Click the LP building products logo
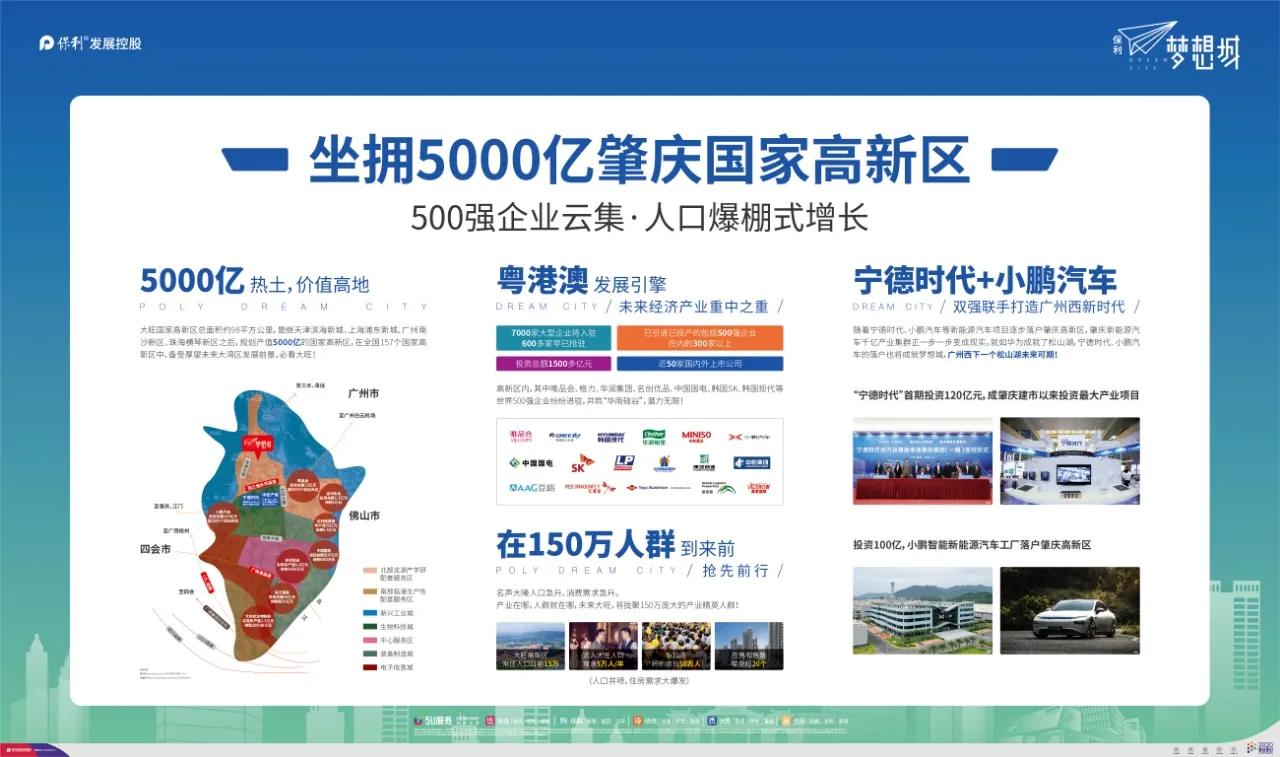 pyautogui.click(x=625, y=462)
